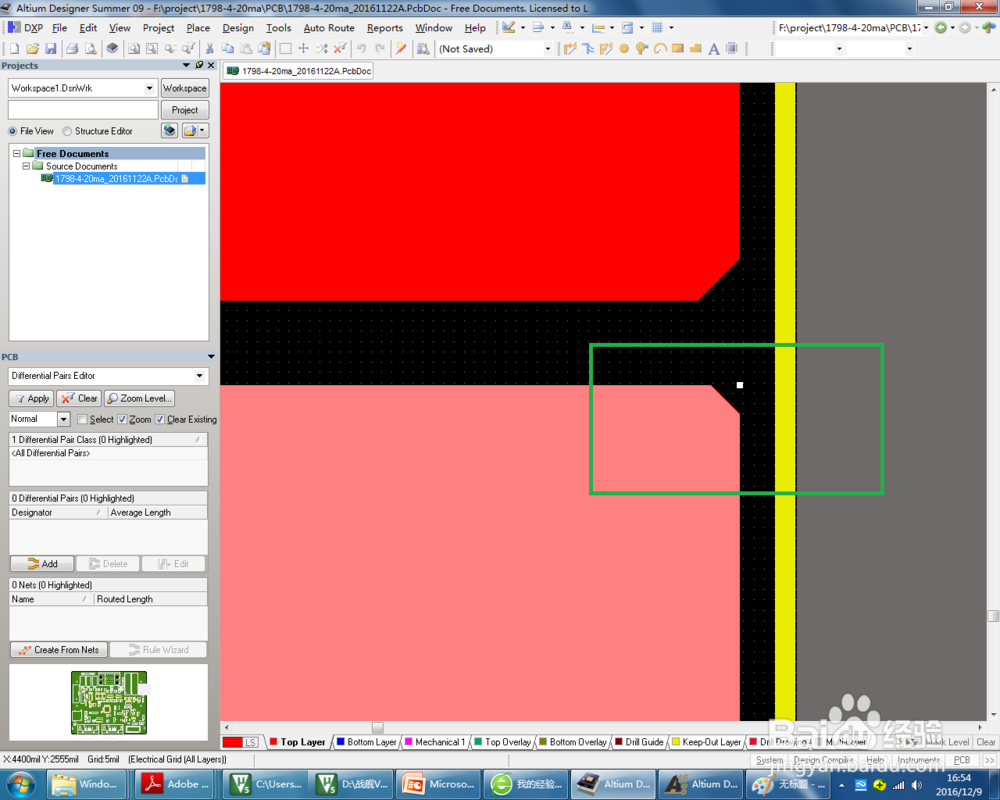Viewport: 1000px width, 800px height.
Task: Select the Place Fill rectangle icon
Action: click(678, 48)
